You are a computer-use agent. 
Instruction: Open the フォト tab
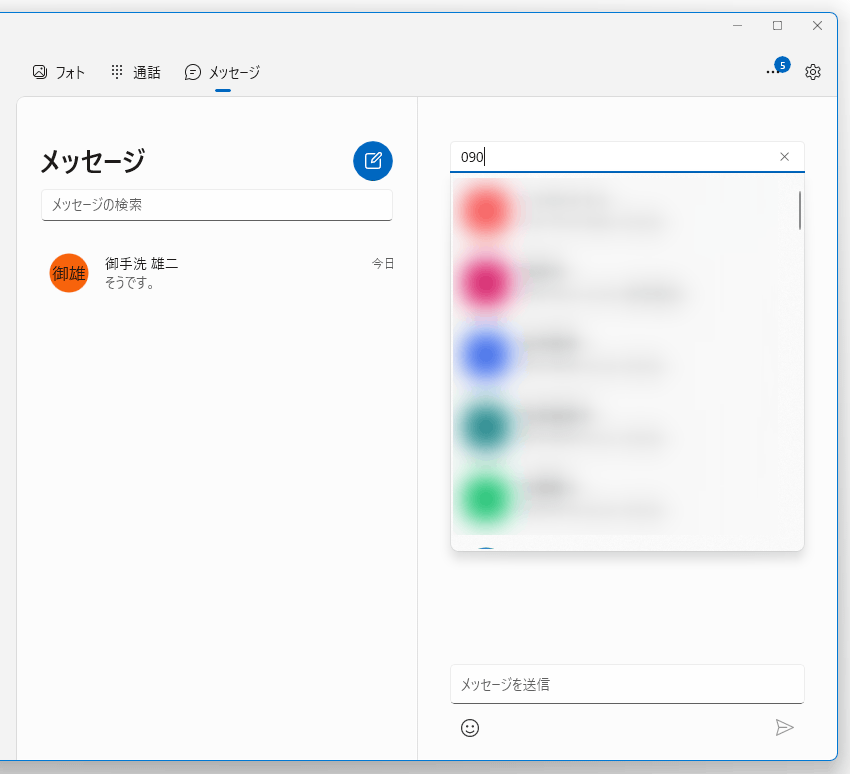(x=59, y=72)
